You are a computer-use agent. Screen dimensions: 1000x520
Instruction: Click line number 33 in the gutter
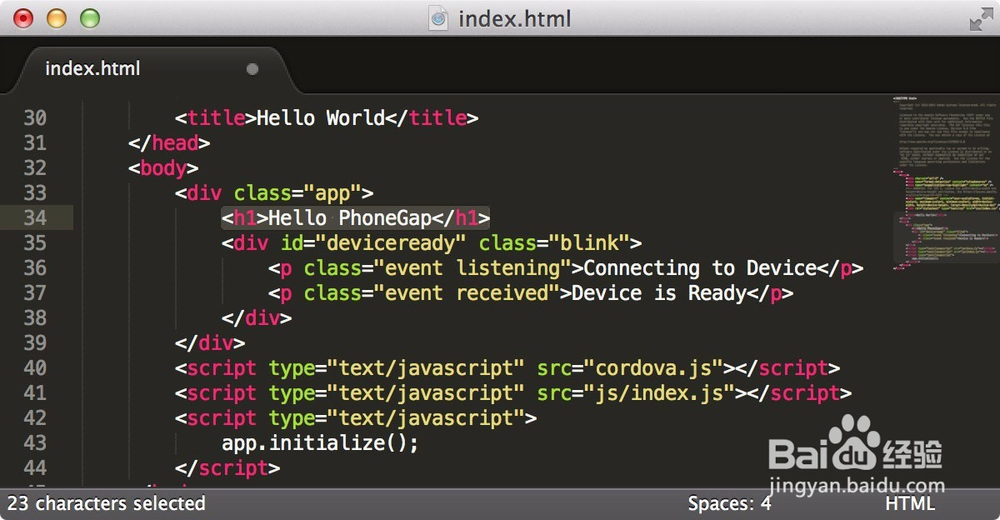tap(35, 193)
